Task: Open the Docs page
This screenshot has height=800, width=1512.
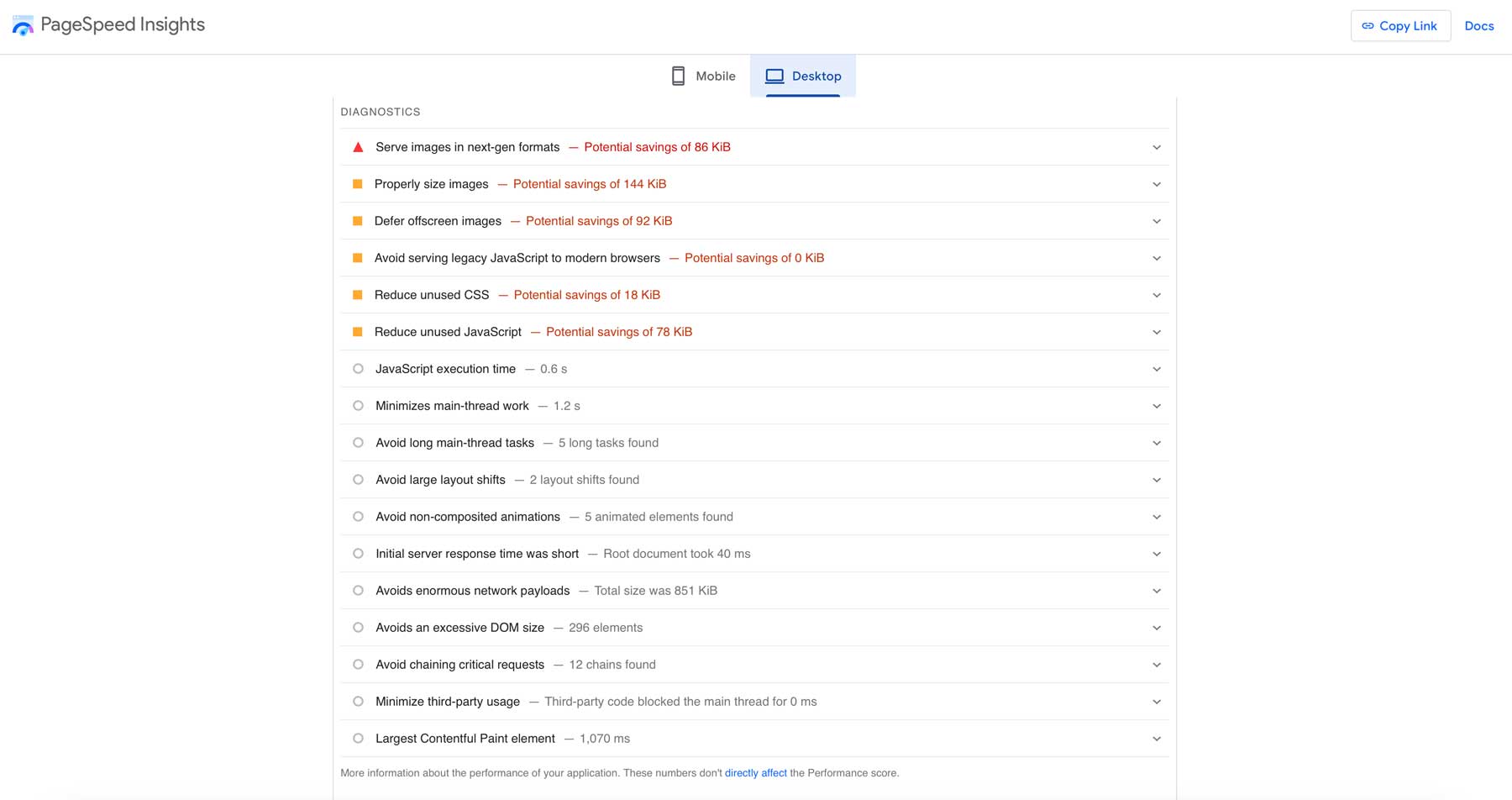Action: tap(1479, 25)
